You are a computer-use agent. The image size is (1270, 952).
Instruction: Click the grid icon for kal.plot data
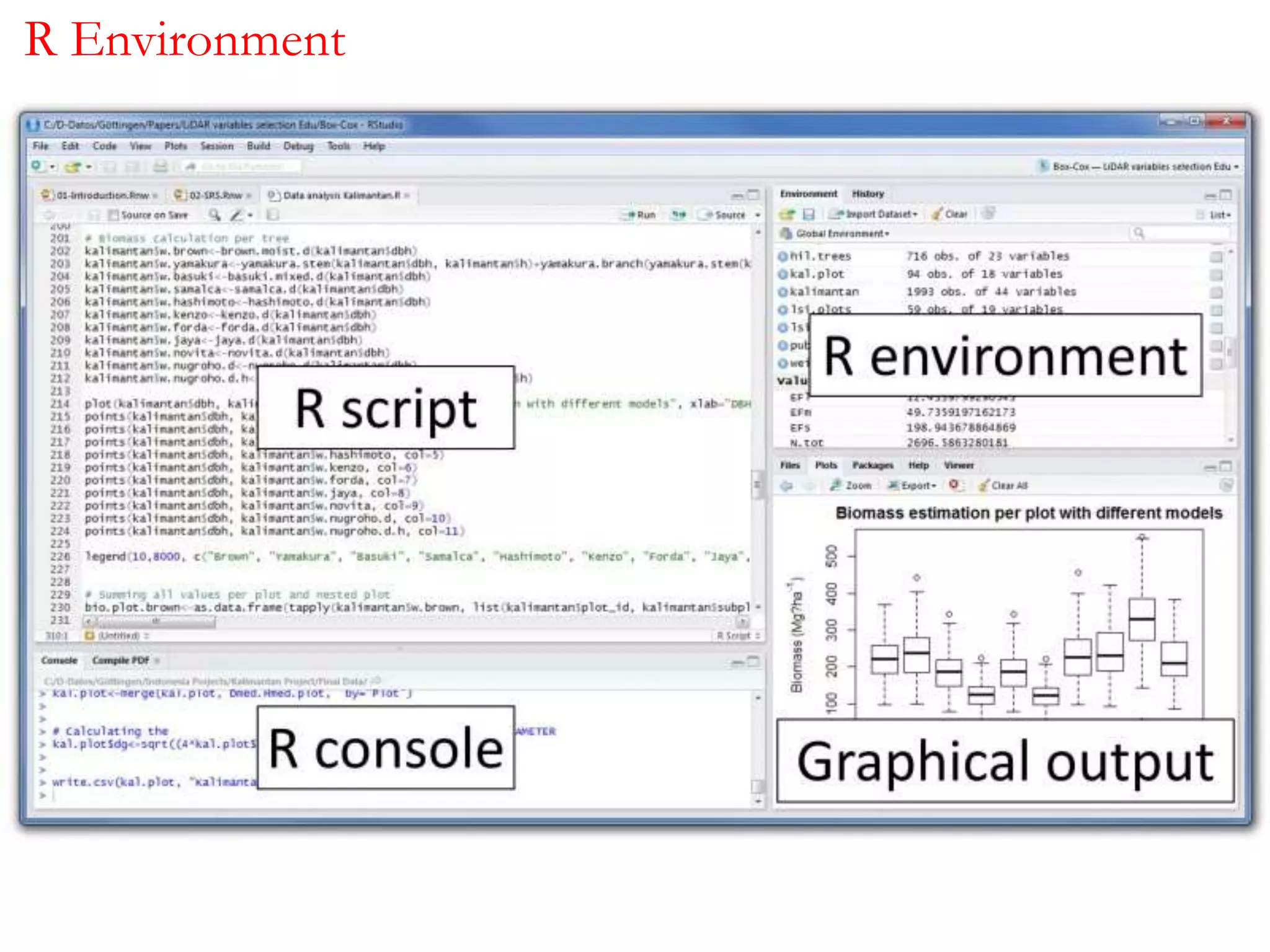tap(1216, 275)
